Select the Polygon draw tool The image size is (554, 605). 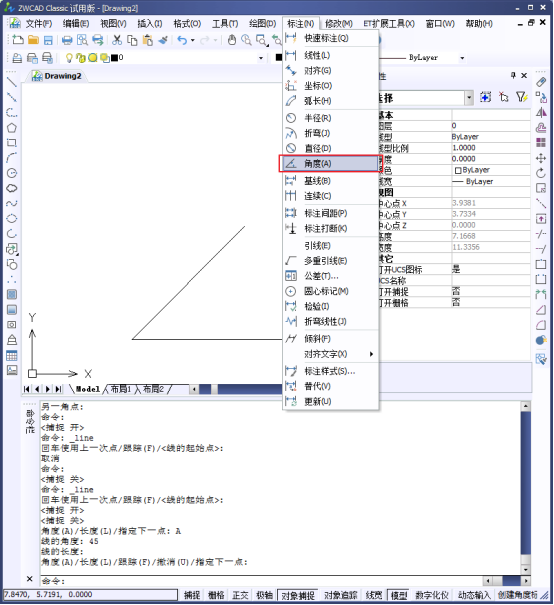point(12,128)
